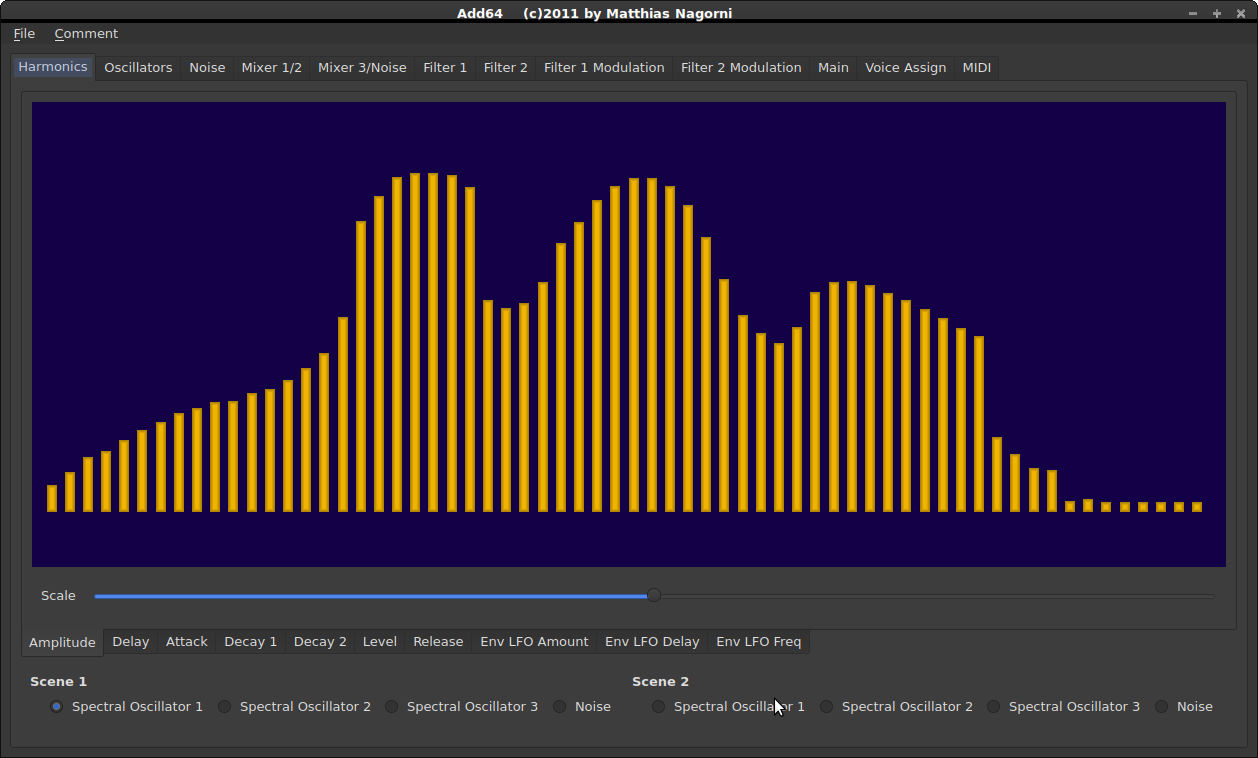Select Scene 1 Spectral Oscillator 2
The width and height of the screenshot is (1258, 758).
225,707
